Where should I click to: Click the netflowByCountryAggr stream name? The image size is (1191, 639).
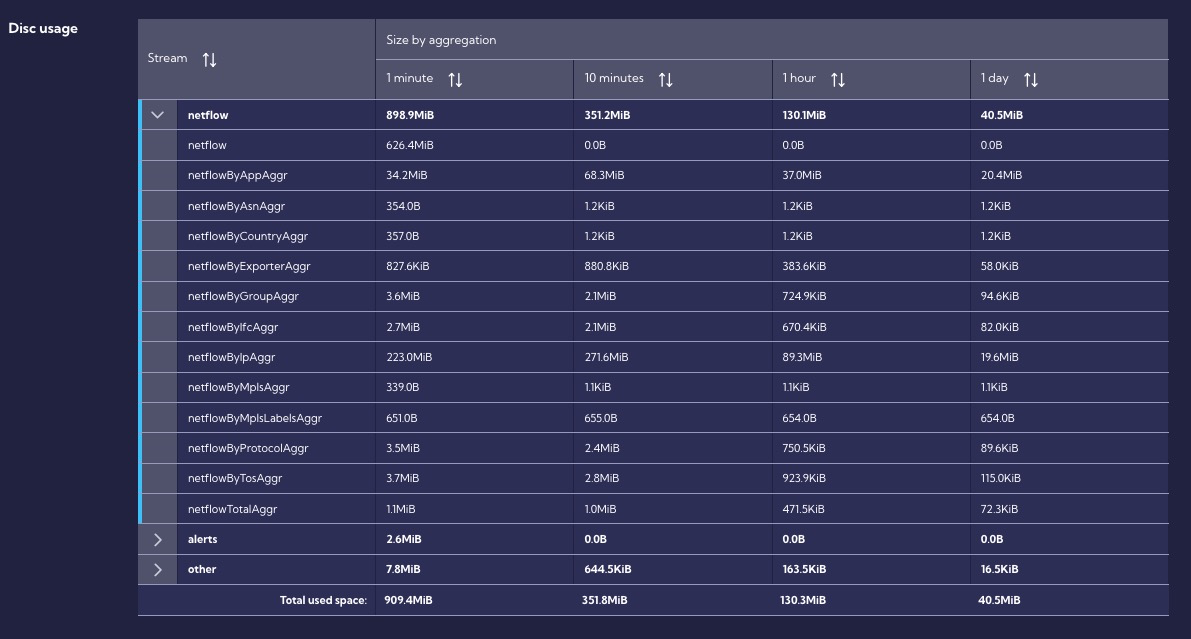click(248, 236)
